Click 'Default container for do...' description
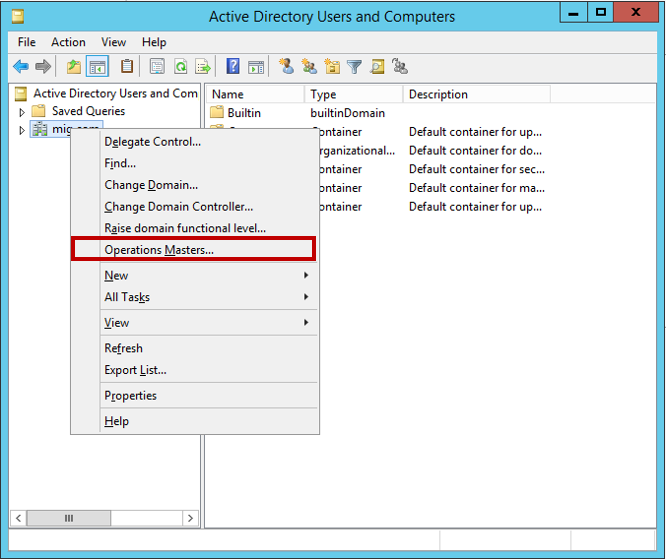Image resolution: width=666 pixels, height=559 pixels. click(x=475, y=150)
